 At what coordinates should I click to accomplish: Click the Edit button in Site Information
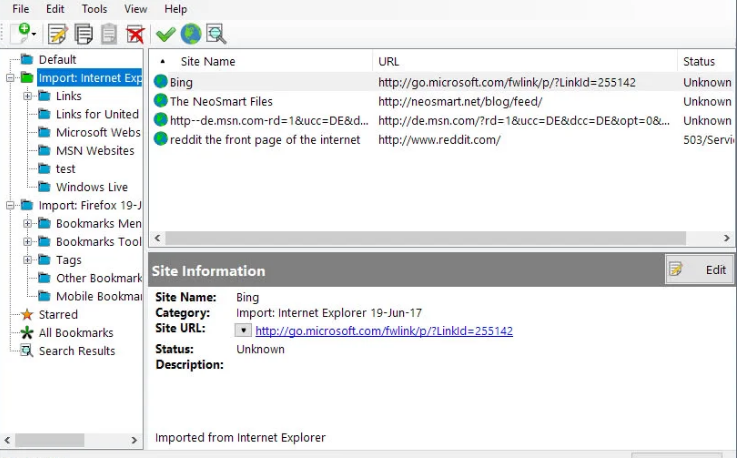(x=699, y=269)
